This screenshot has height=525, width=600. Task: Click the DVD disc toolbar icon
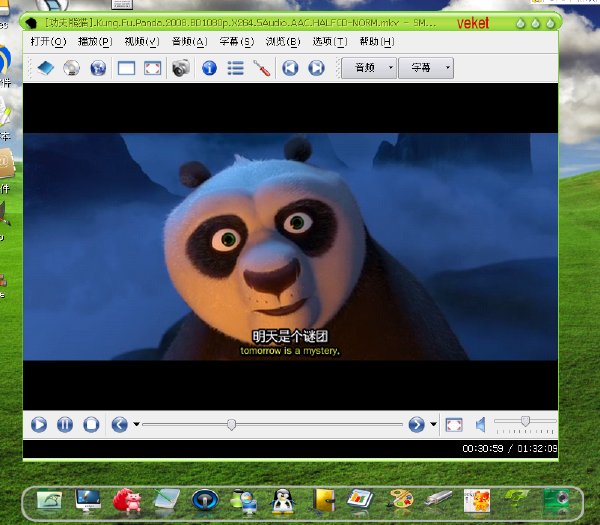pyautogui.click(x=72, y=68)
